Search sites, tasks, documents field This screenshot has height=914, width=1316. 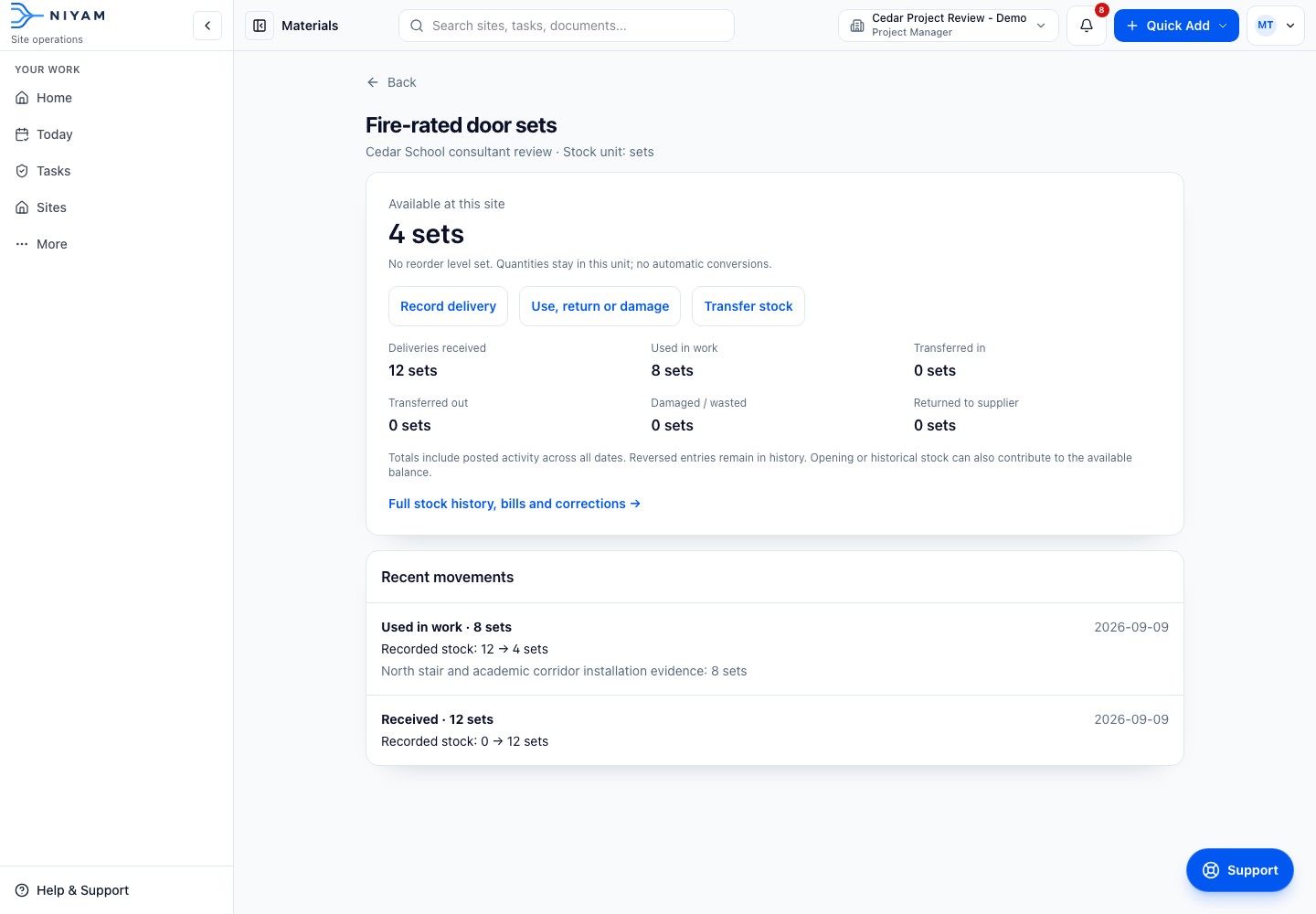pyautogui.click(x=567, y=26)
